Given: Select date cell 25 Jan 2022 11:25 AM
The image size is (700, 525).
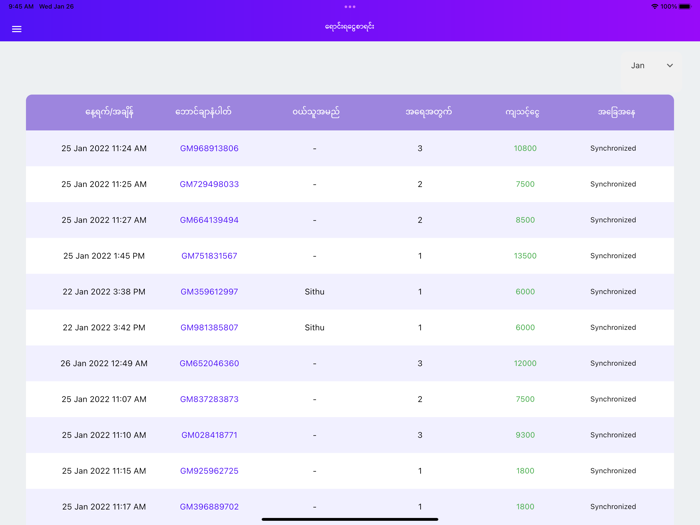Looking at the screenshot, I should 104,184.
